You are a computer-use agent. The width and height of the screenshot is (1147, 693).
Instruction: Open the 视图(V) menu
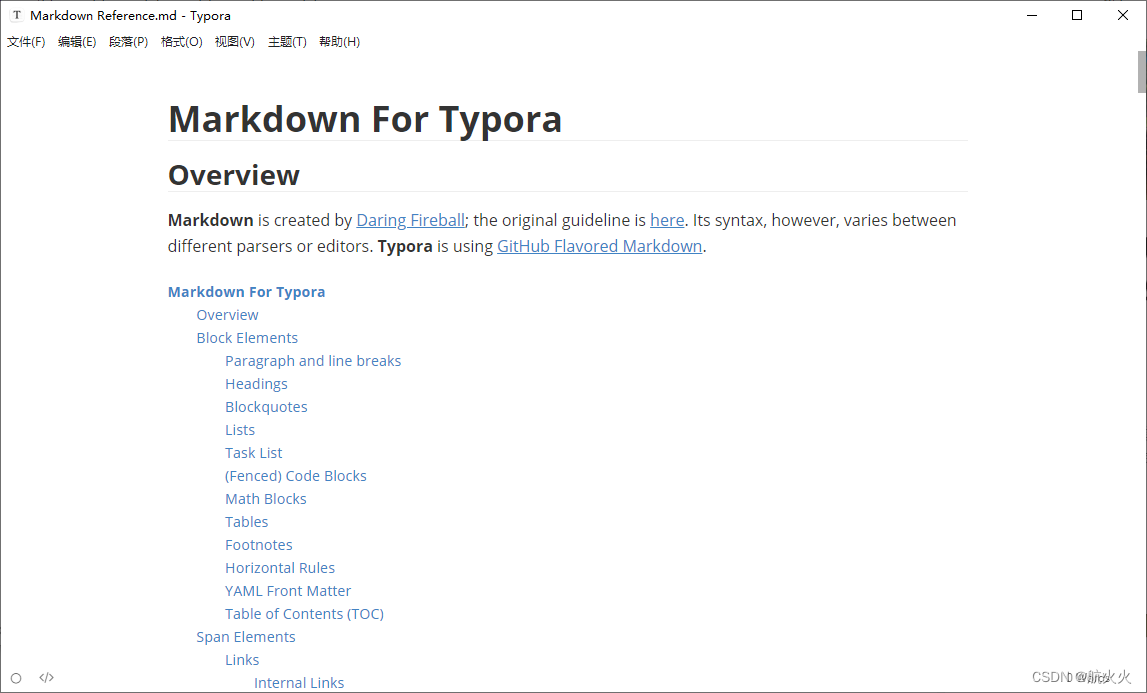tap(235, 42)
